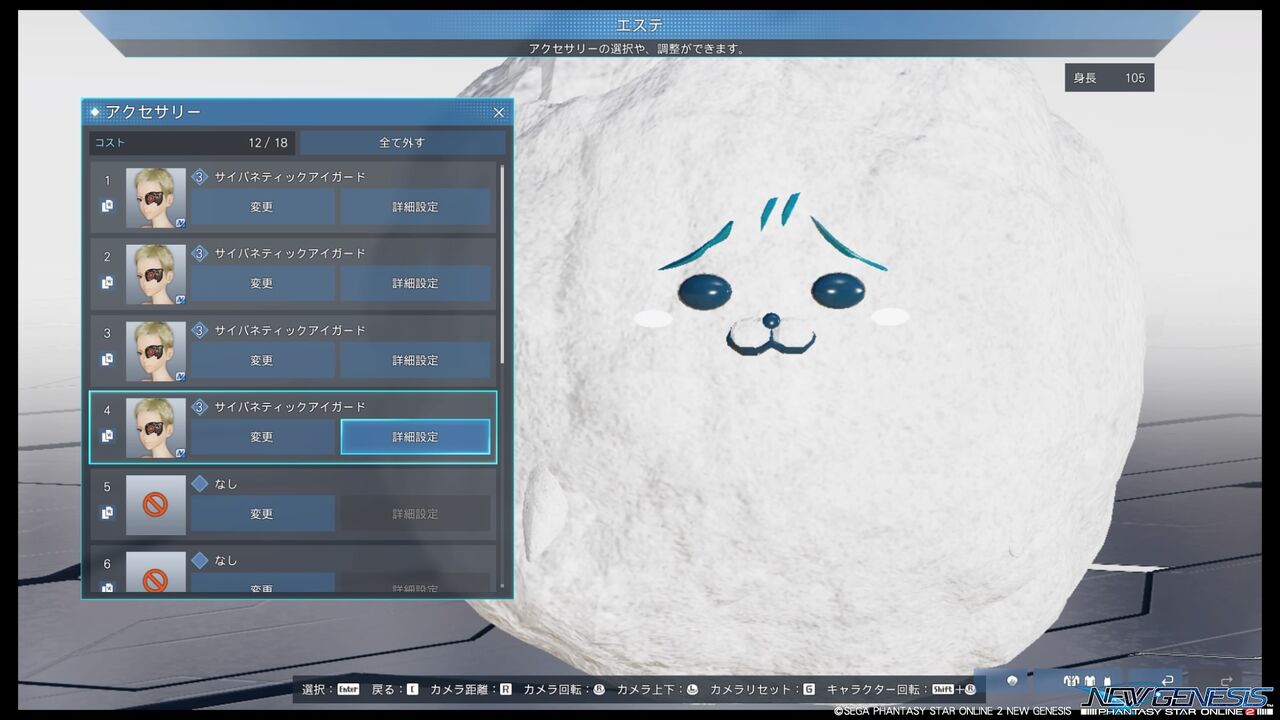Click the アクセサリー panel title
The image size is (1280, 720).
(x=153, y=112)
